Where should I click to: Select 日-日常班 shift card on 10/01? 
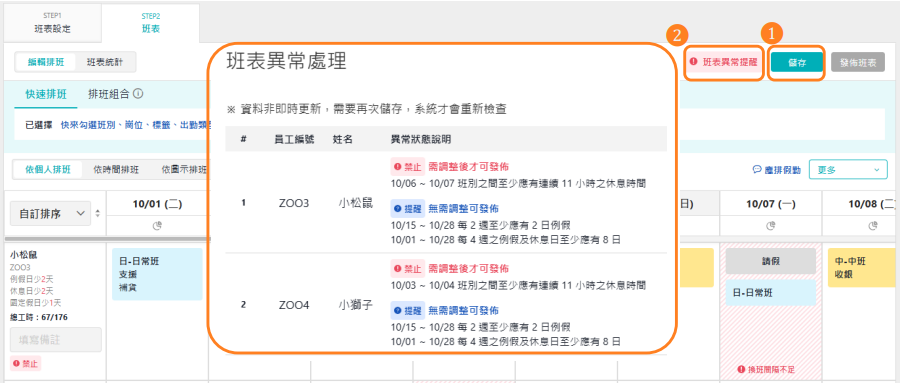tap(157, 274)
